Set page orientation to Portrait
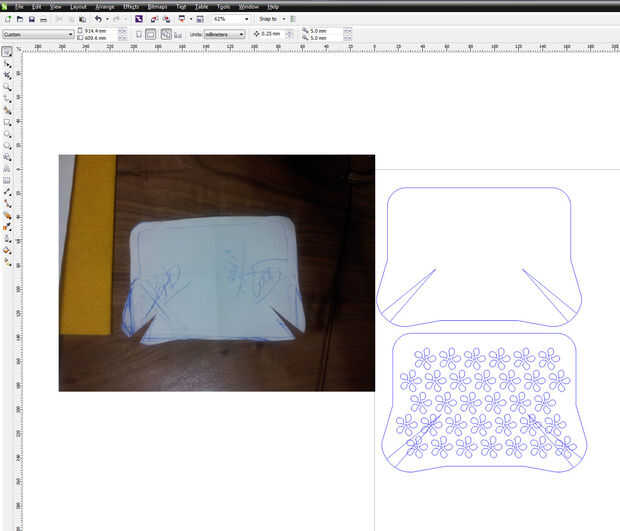Screen dimensions: 620x531 pos(139,34)
